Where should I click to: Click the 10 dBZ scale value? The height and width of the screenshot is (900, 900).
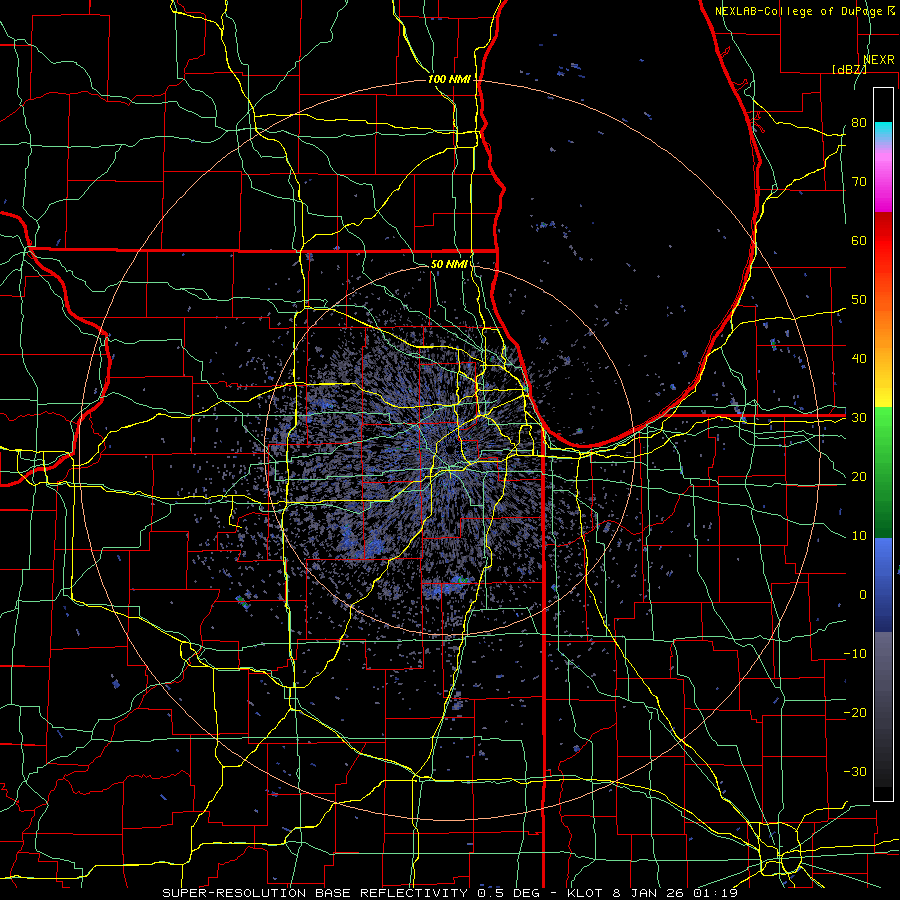[859, 536]
